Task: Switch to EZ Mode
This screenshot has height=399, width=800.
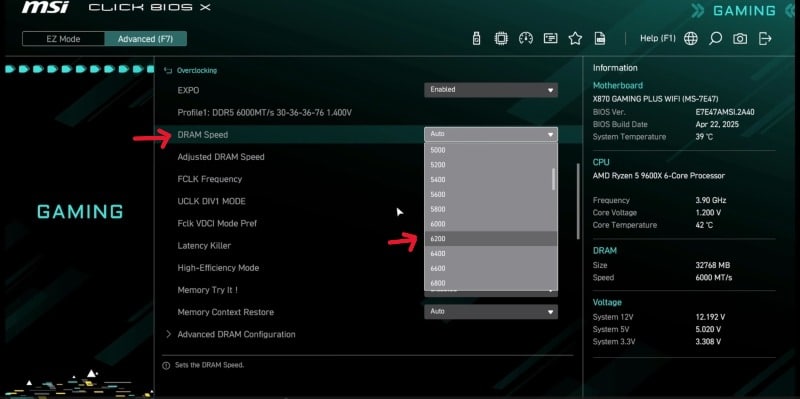Action: pos(63,39)
